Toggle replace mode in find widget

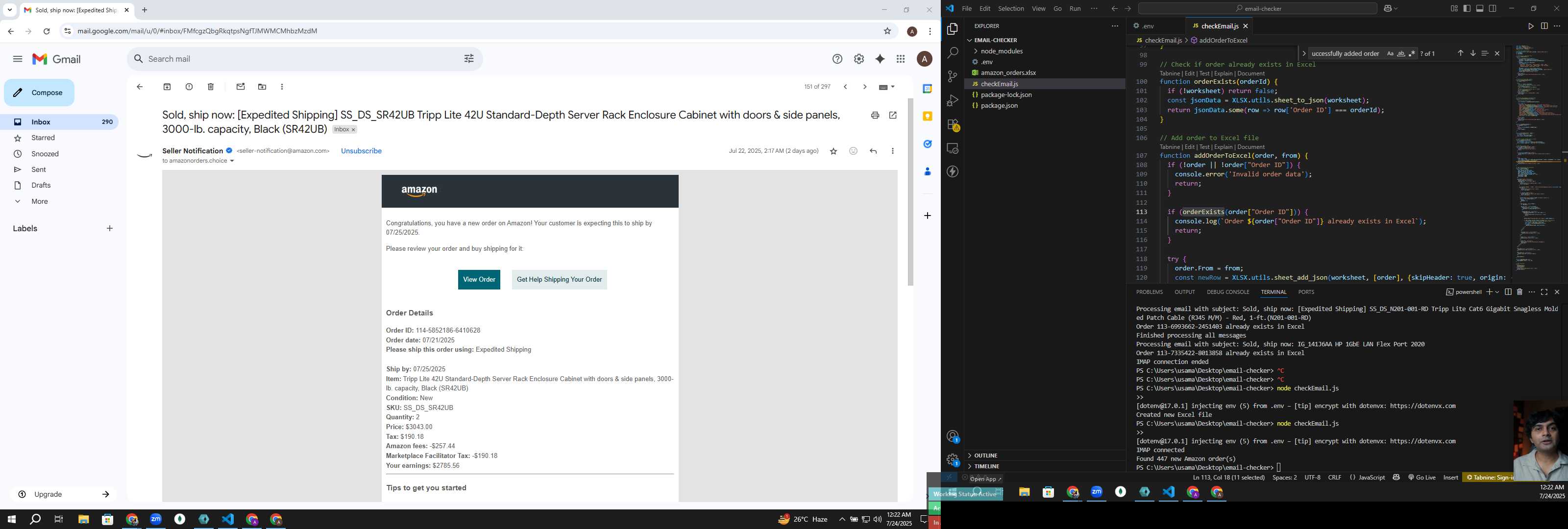point(1304,53)
